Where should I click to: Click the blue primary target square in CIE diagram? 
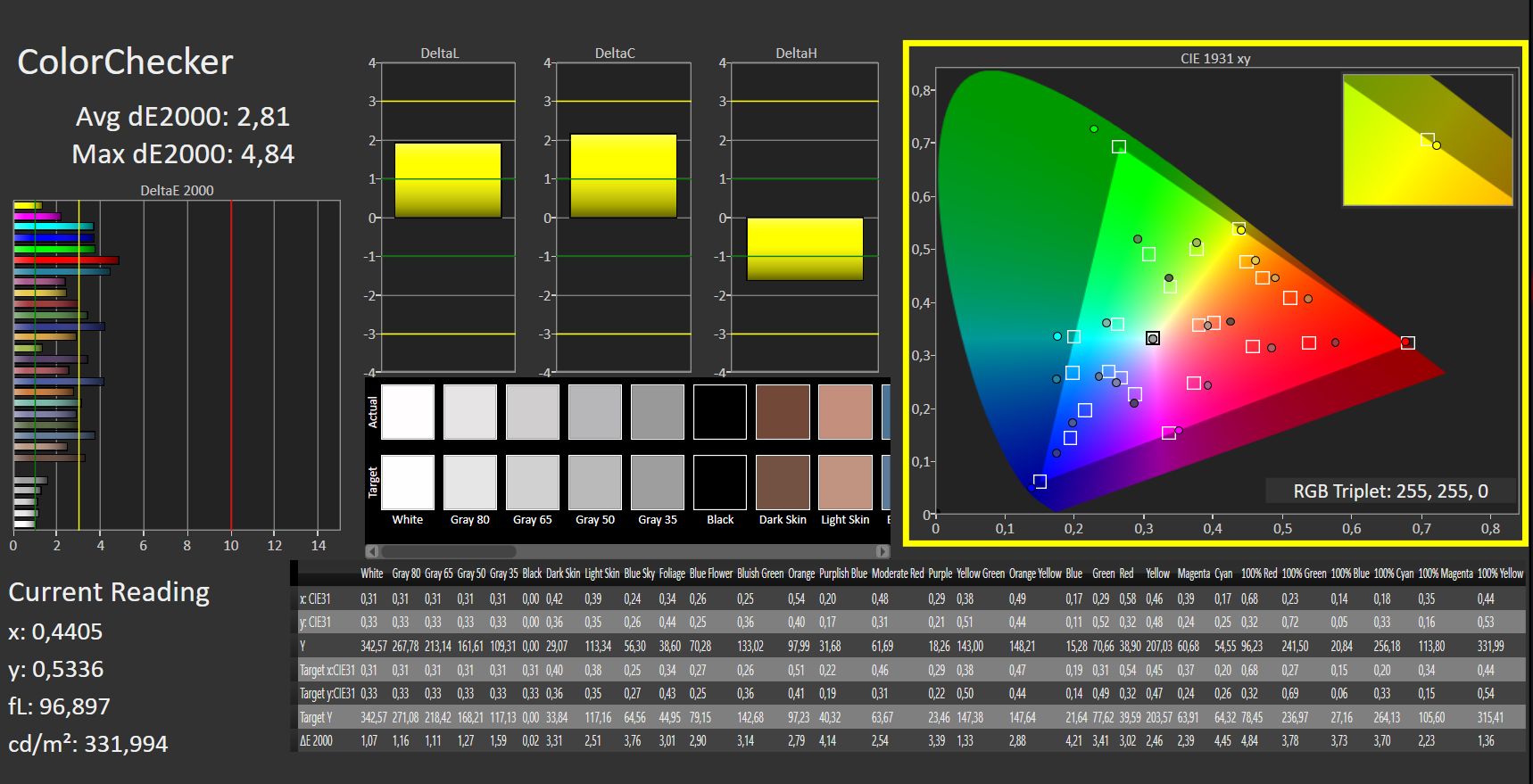click(x=1040, y=482)
